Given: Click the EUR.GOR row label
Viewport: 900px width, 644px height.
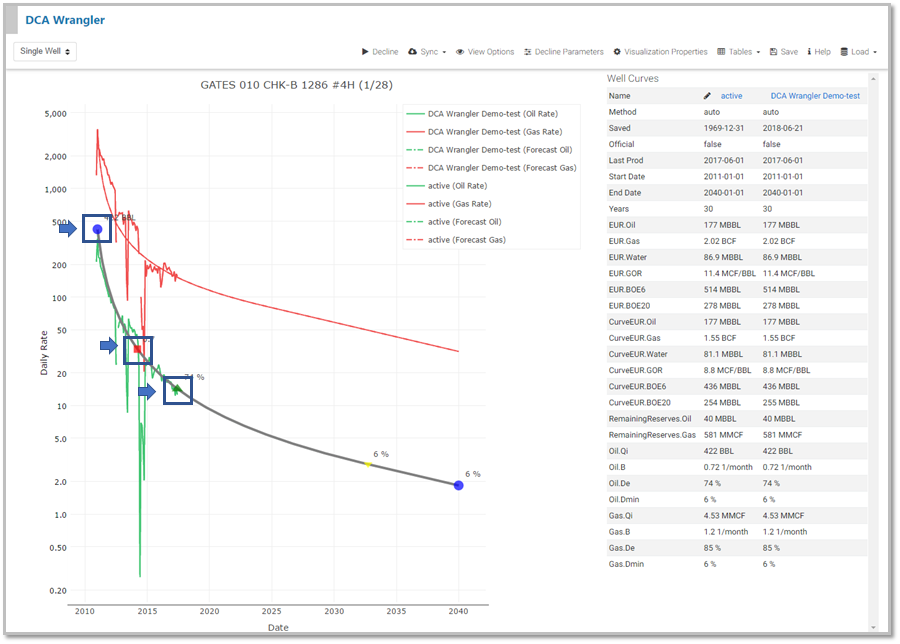Looking at the screenshot, I should click(625, 274).
